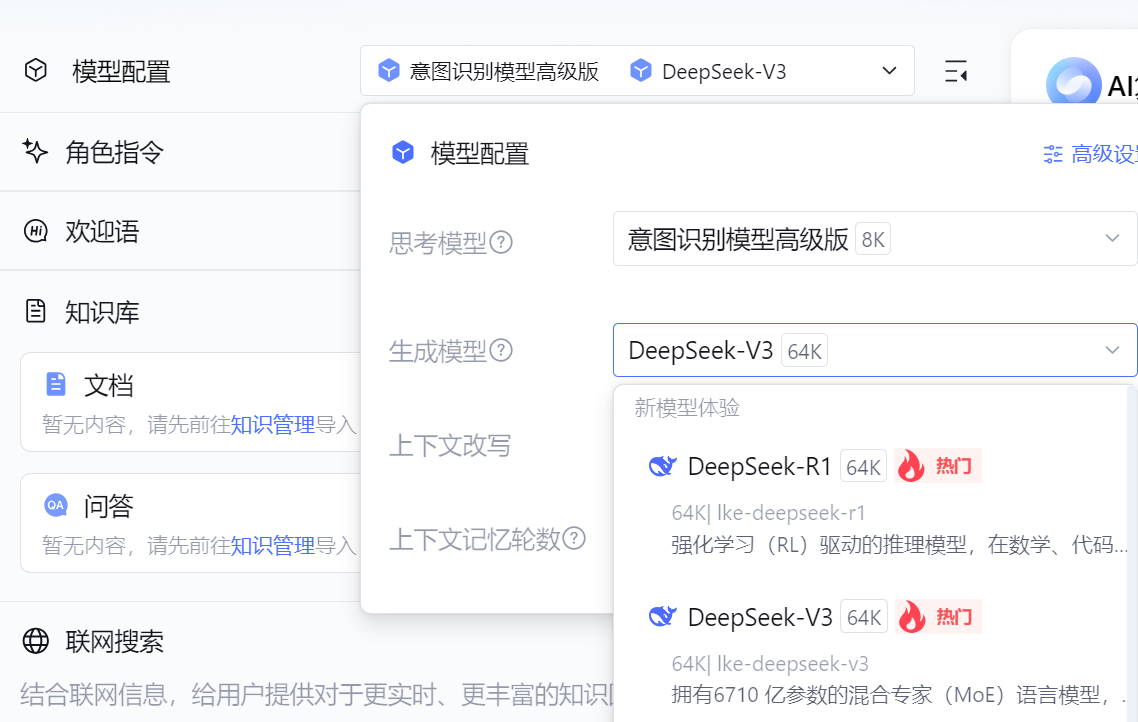The image size is (1138, 722).
Task: Select the 角色指令 sidebar section
Action: (114, 152)
